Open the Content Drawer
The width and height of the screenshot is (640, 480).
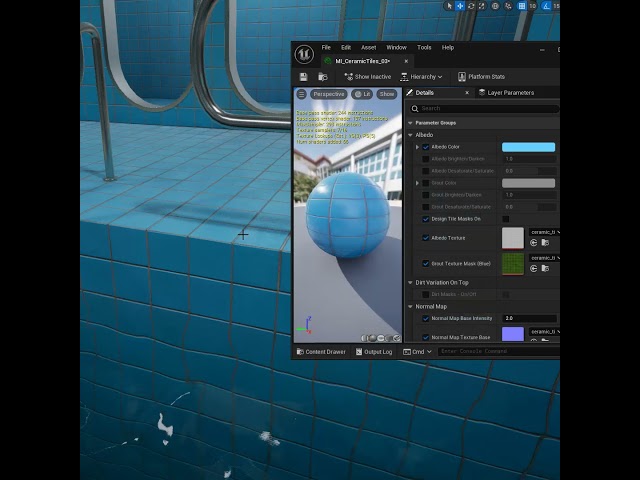(x=321, y=352)
